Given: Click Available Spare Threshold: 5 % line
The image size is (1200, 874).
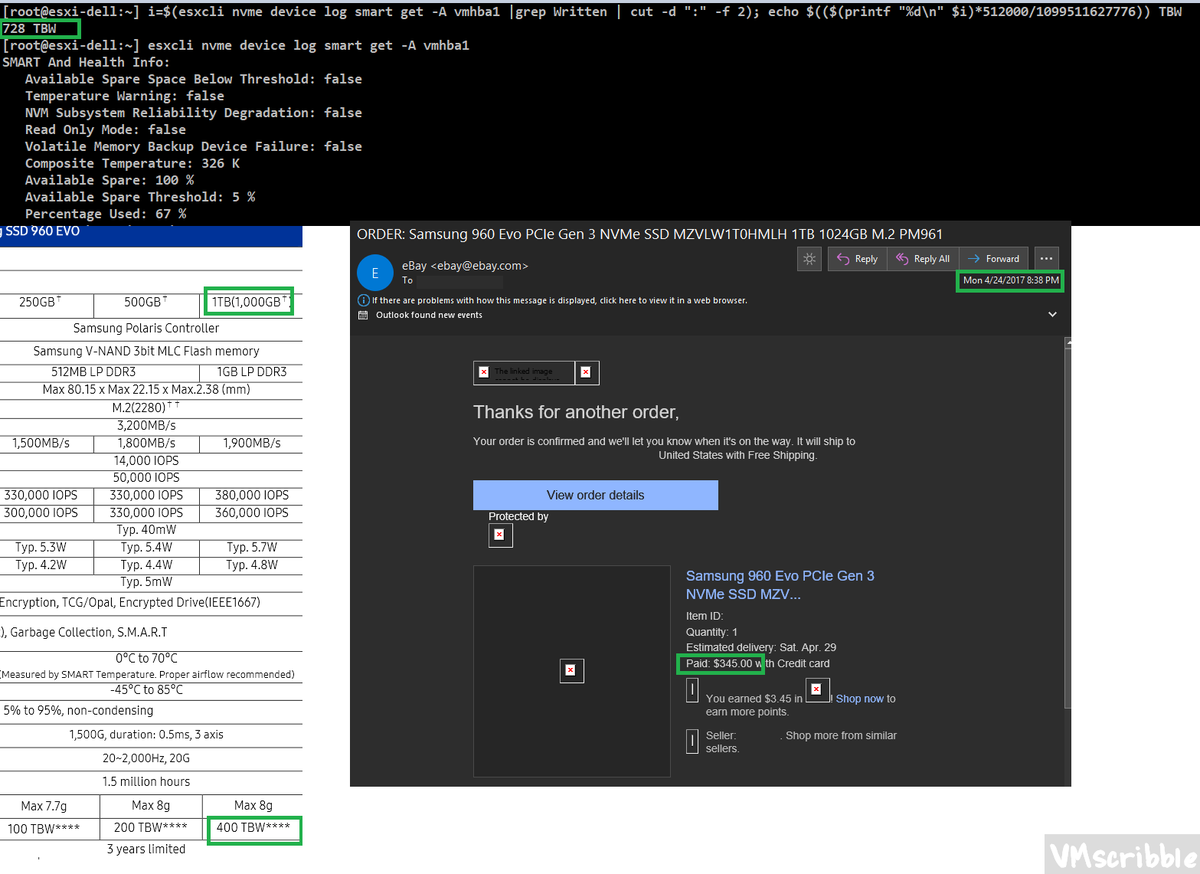Looking at the screenshot, I should pos(140,197).
